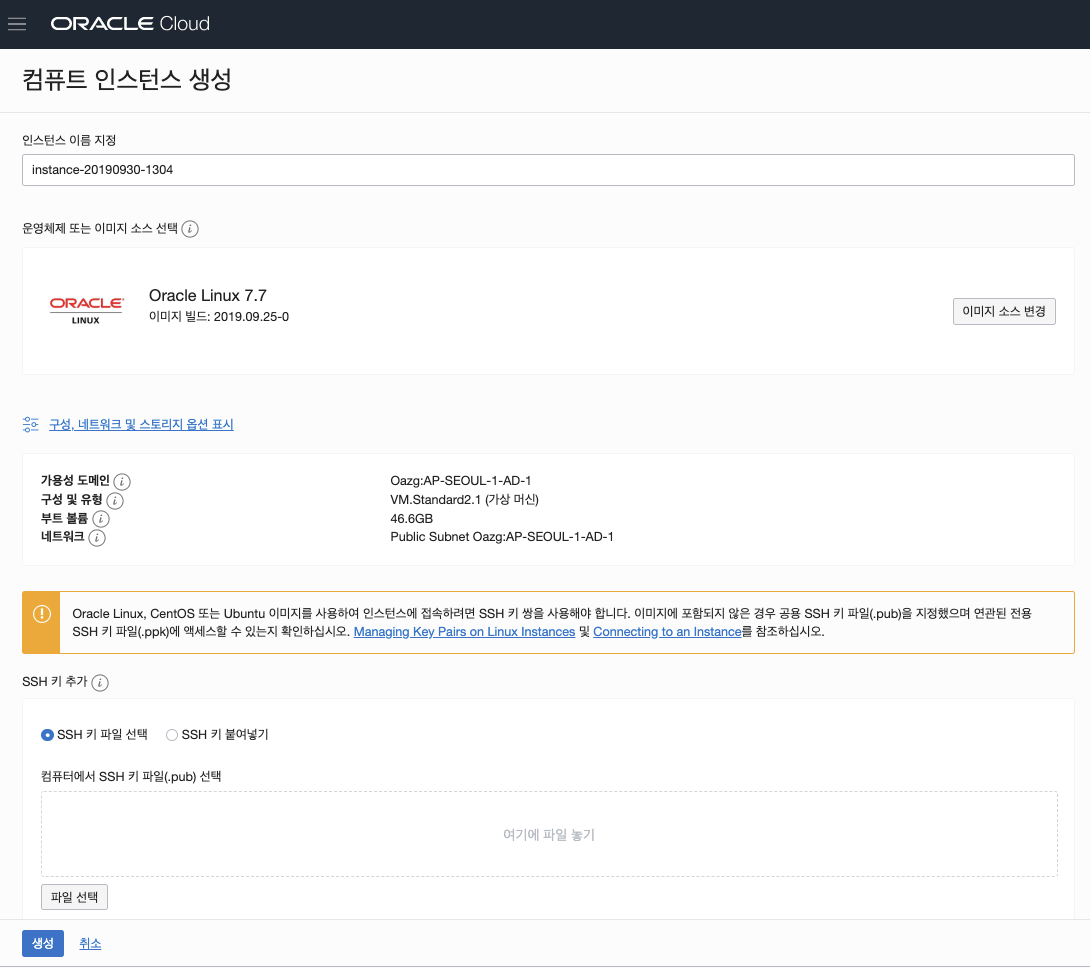This screenshot has width=1090, height=968.
Task: Show info for 운영체제 또는 이미지 소스 선택
Action: [x=190, y=229]
